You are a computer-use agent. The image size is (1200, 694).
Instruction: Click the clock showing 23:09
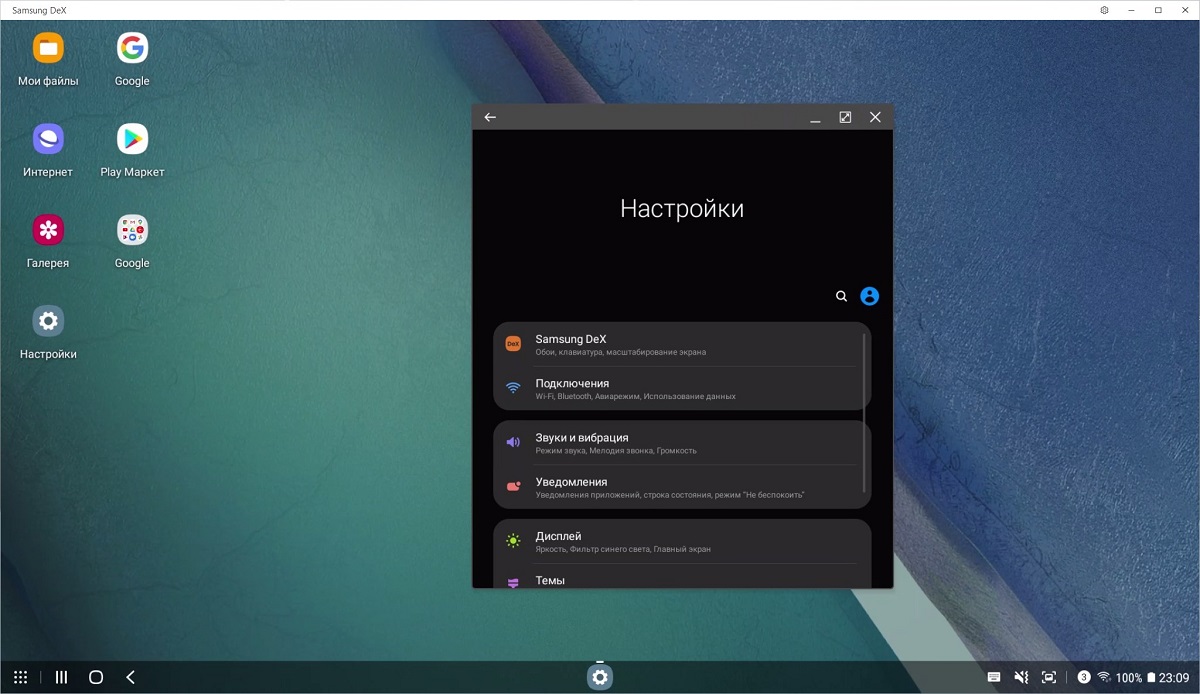(1174, 677)
